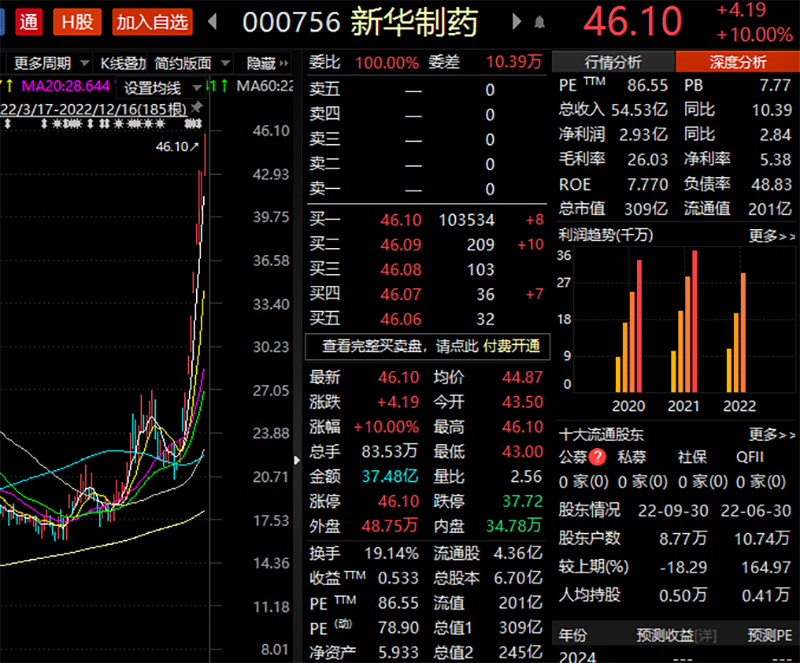Click the 买一 price 46.10
Screen dimensions: 800x663
[x=401, y=220]
